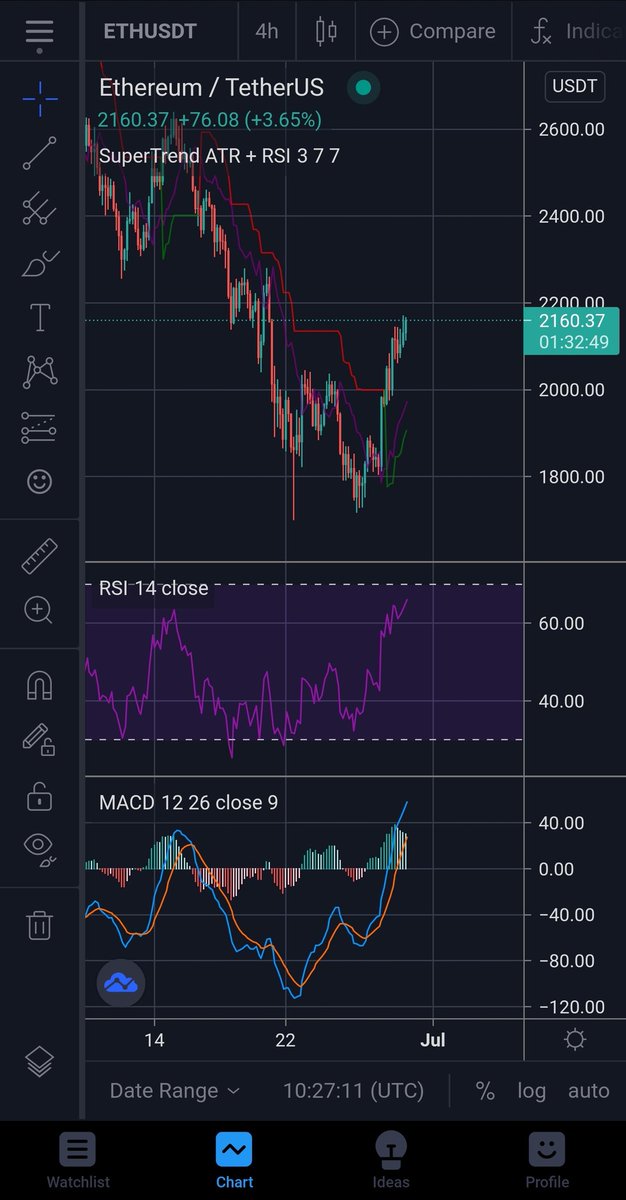Click the USDT currency label

[x=574, y=86]
